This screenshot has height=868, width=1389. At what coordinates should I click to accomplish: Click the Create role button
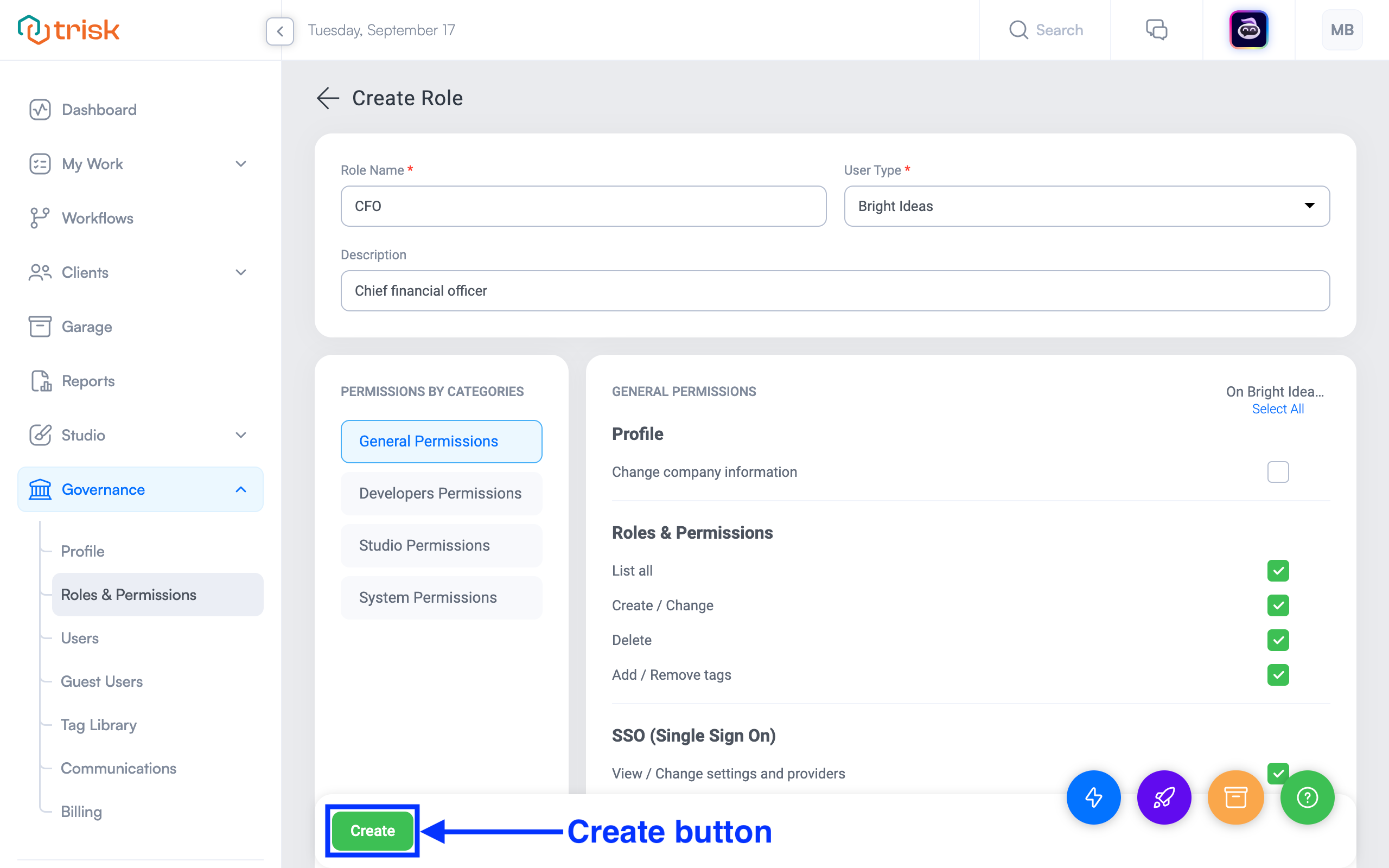(371, 830)
